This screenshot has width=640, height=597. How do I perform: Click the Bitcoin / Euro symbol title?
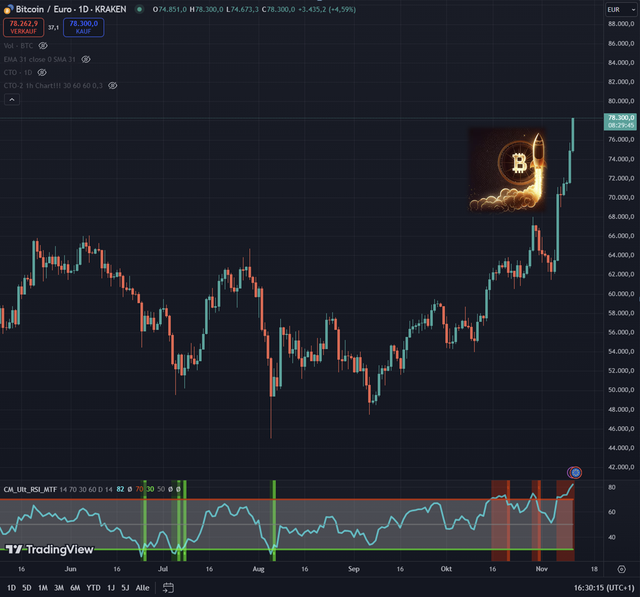coord(71,9)
